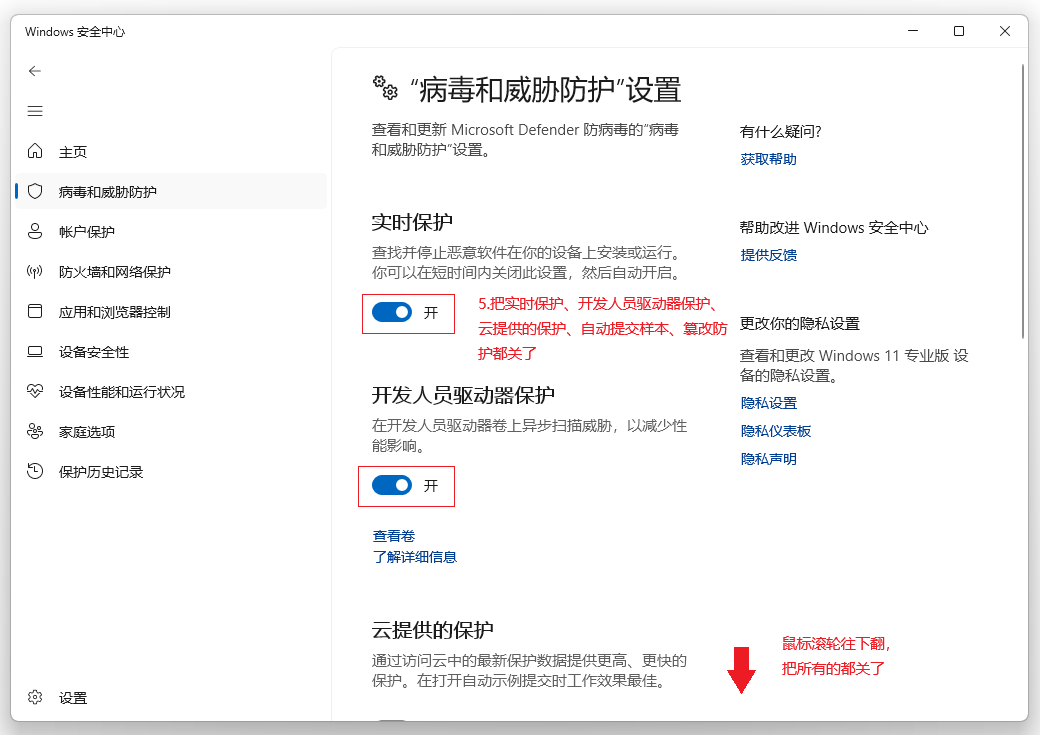
Task: Disable the 实时保护 toggle
Action: [x=394, y=312]
